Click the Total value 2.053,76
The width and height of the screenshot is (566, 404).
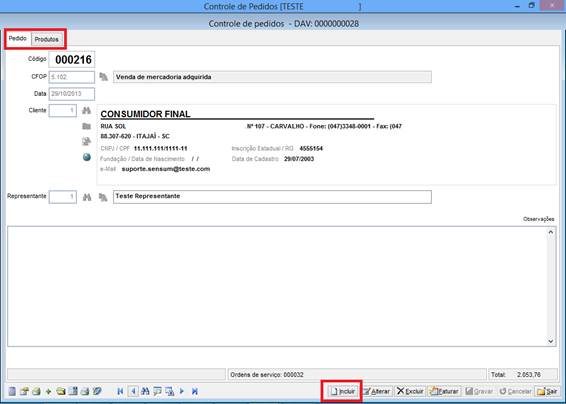(x=528, y=375)
